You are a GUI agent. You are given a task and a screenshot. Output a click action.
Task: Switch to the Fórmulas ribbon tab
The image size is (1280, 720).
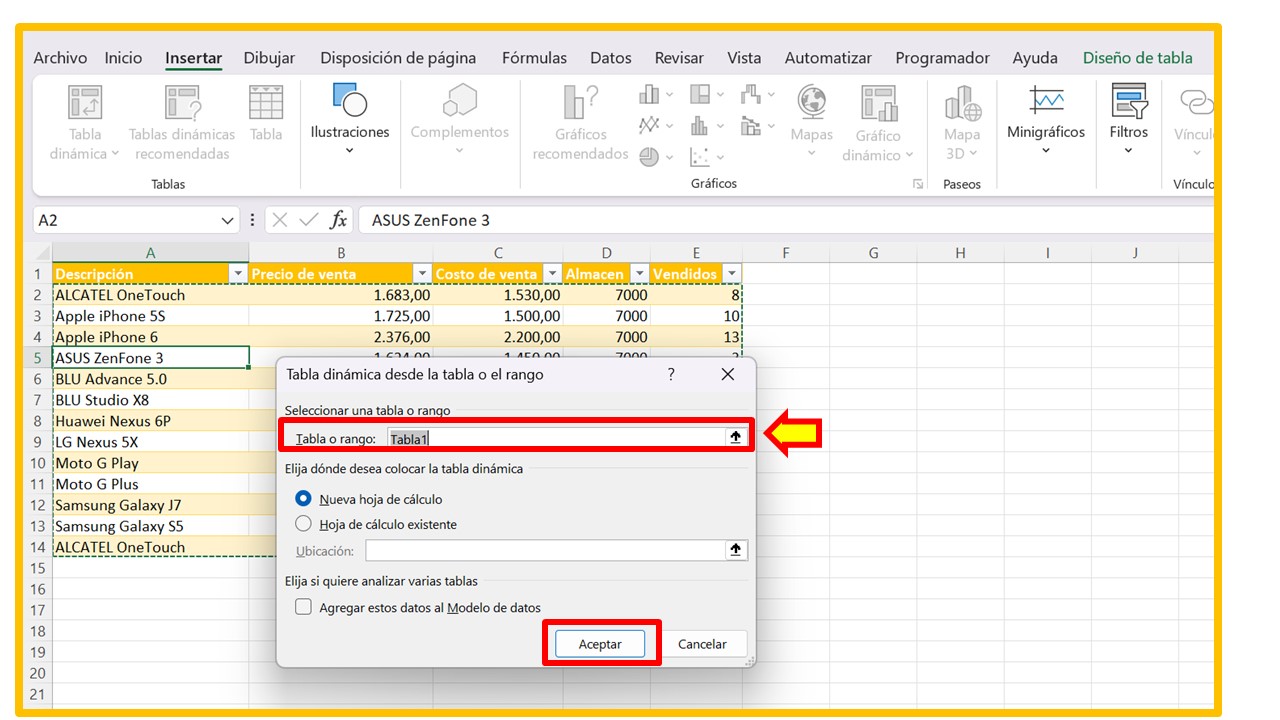[x=534, y=57]
